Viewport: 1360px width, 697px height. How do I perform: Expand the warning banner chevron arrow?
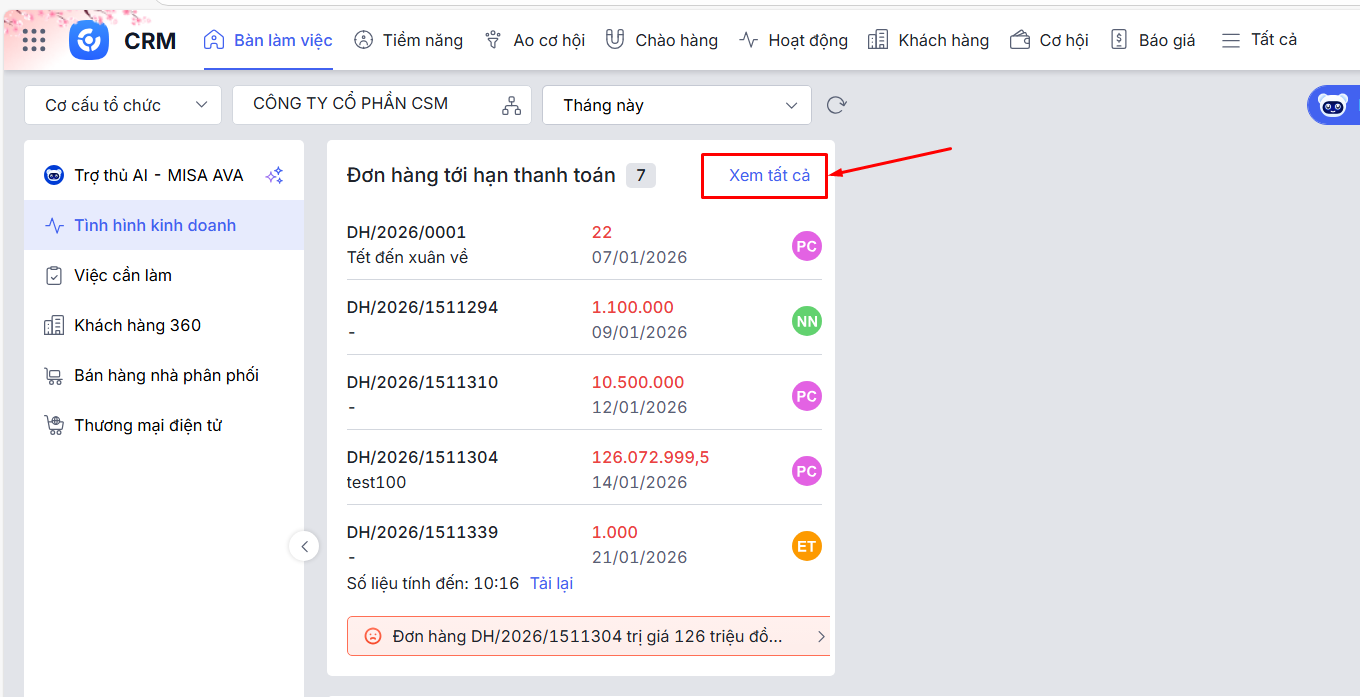click(x=820, y=636)
